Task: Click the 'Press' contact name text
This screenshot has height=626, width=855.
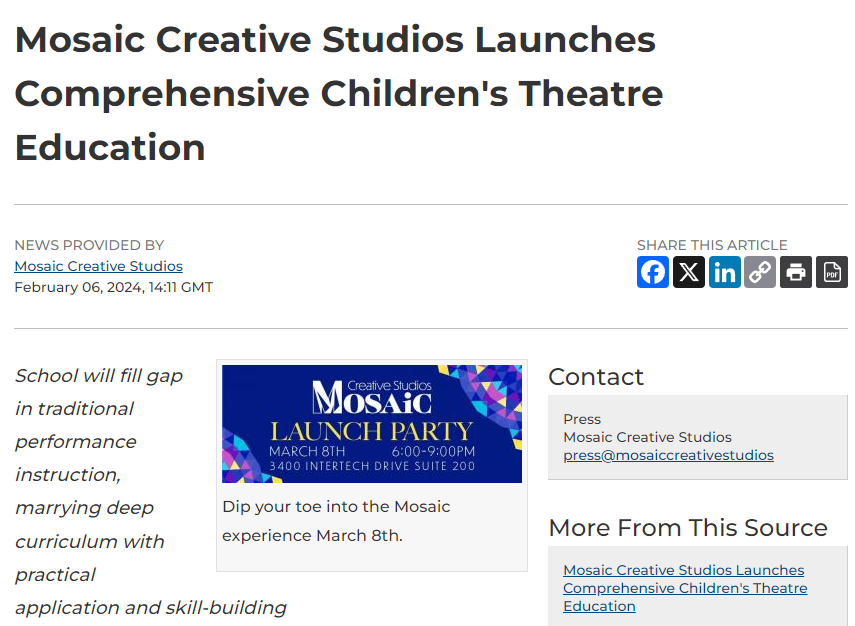Action: tap(582, 419)
